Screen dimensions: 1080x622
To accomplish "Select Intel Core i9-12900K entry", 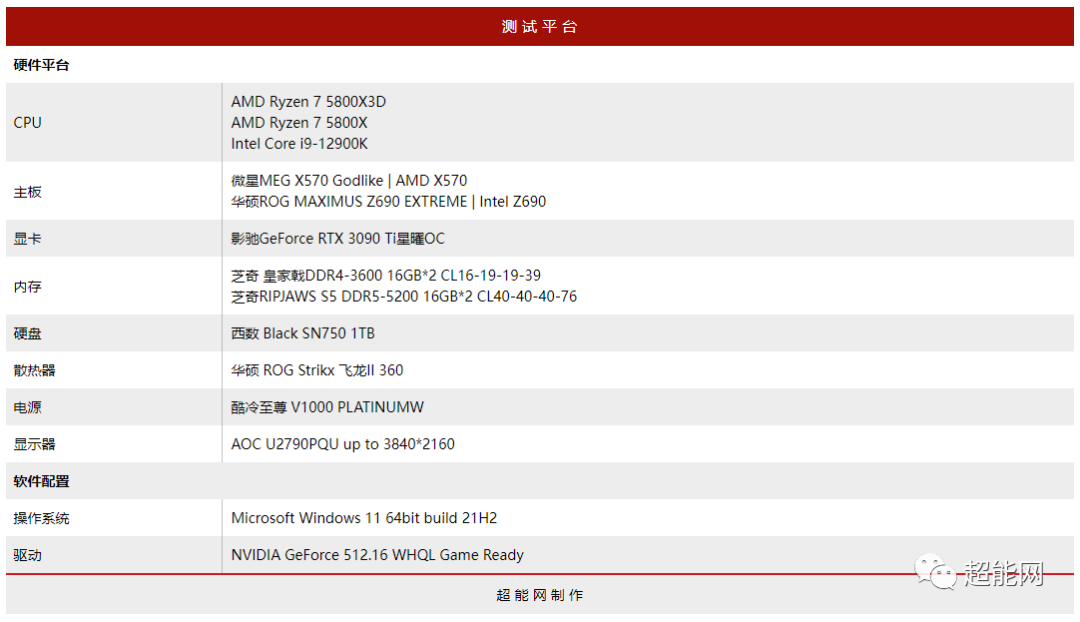I will point(299,144).
